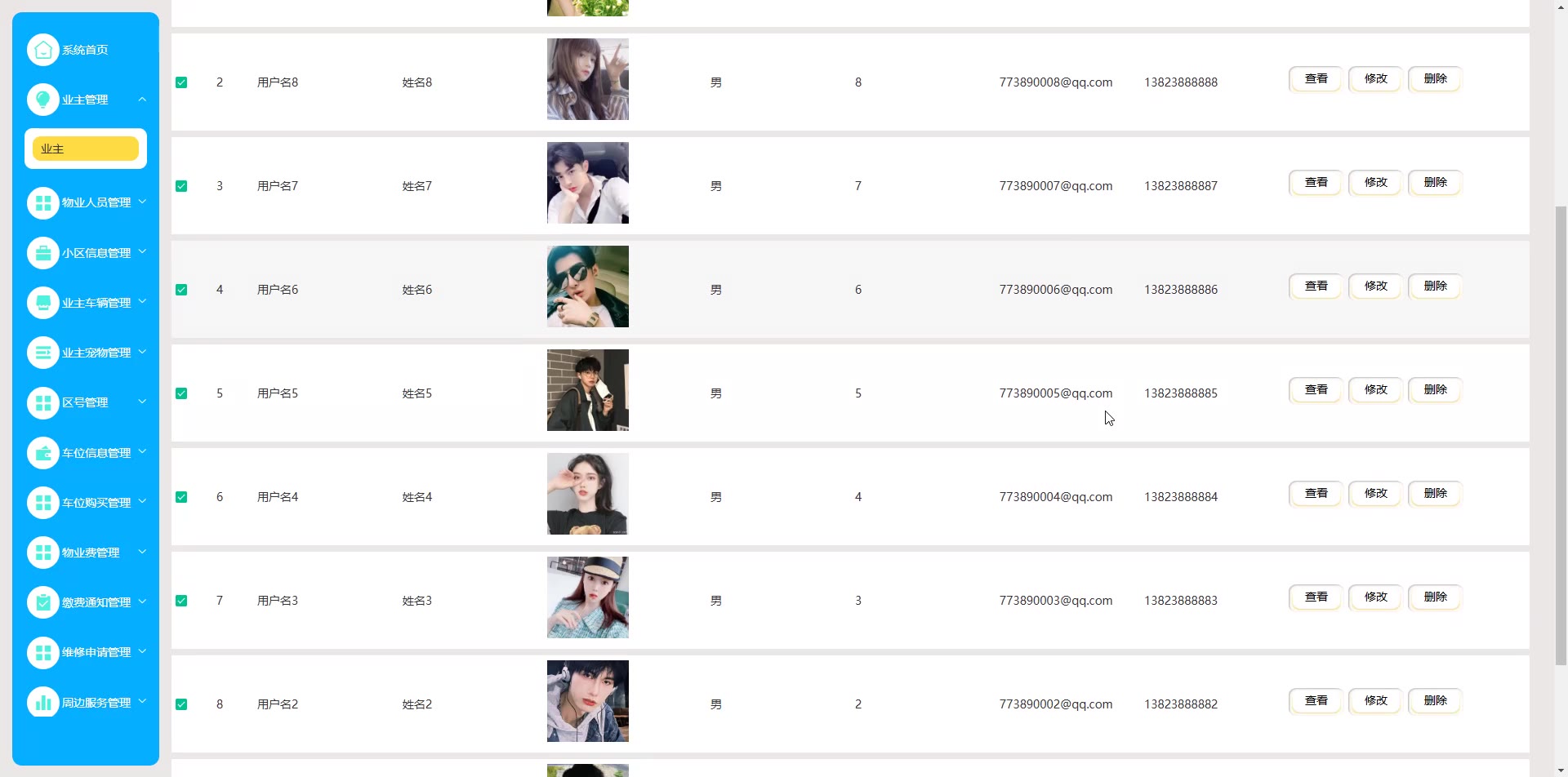Click the home icon beside 系统首页
The width and height of the screenshot is (1568, 777).
pos(43,50)
